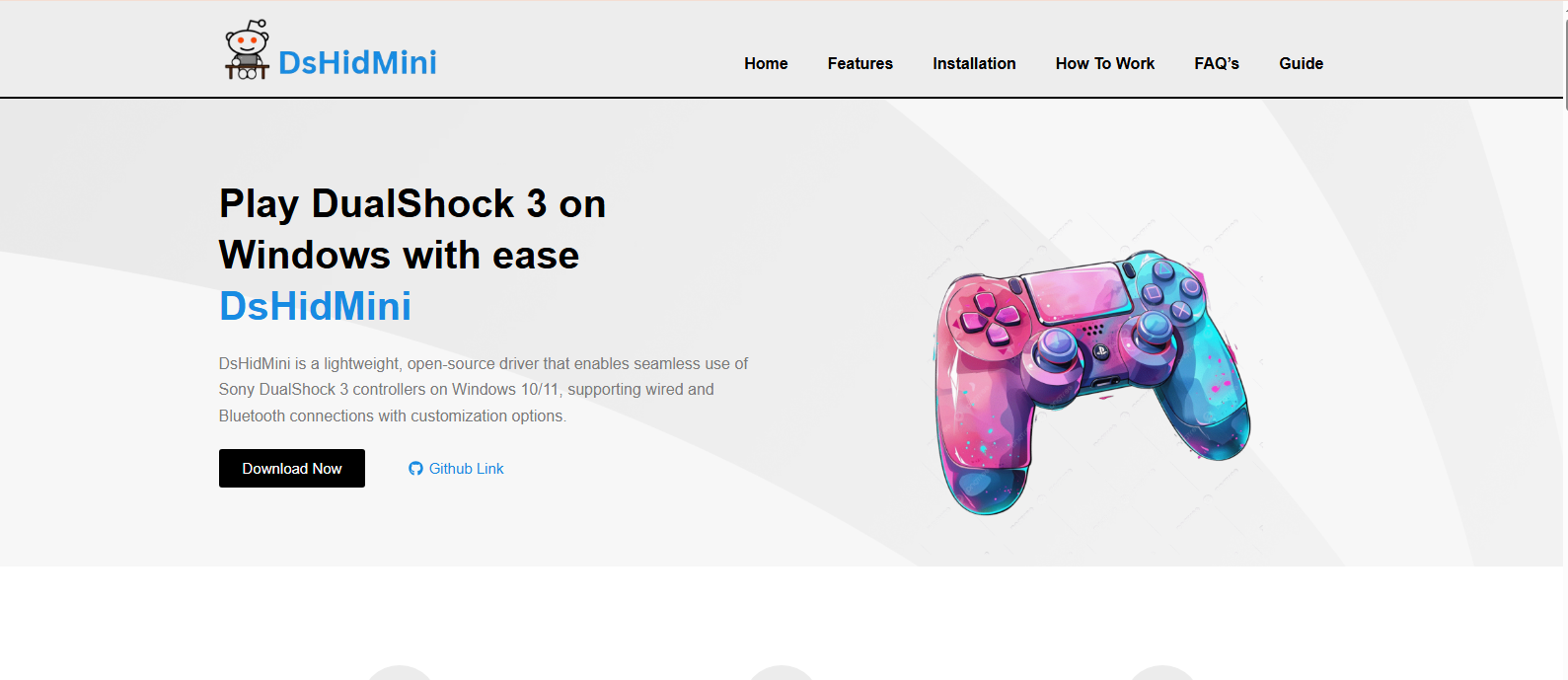Open the FAQ's page link

coord(1217,63)
